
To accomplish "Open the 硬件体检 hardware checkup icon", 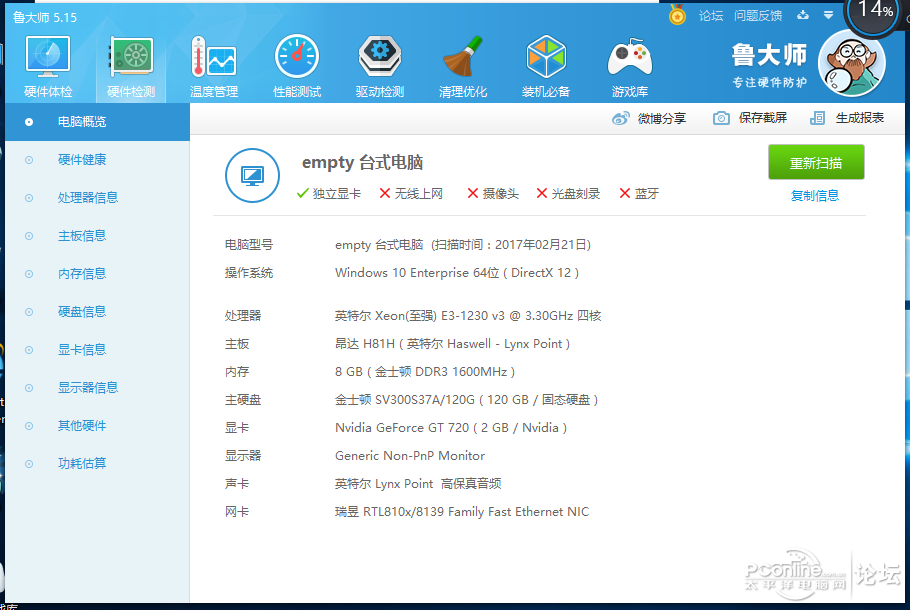I will [x=48, y=67].
